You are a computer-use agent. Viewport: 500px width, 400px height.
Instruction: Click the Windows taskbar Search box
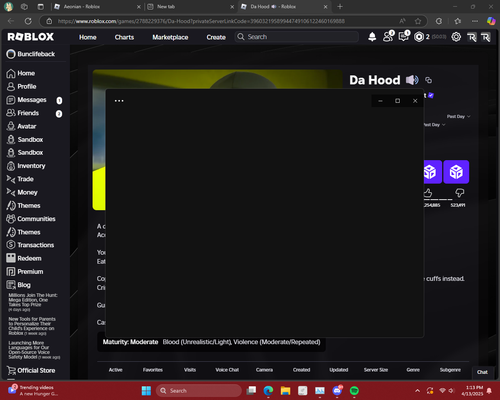coord(199,391)
